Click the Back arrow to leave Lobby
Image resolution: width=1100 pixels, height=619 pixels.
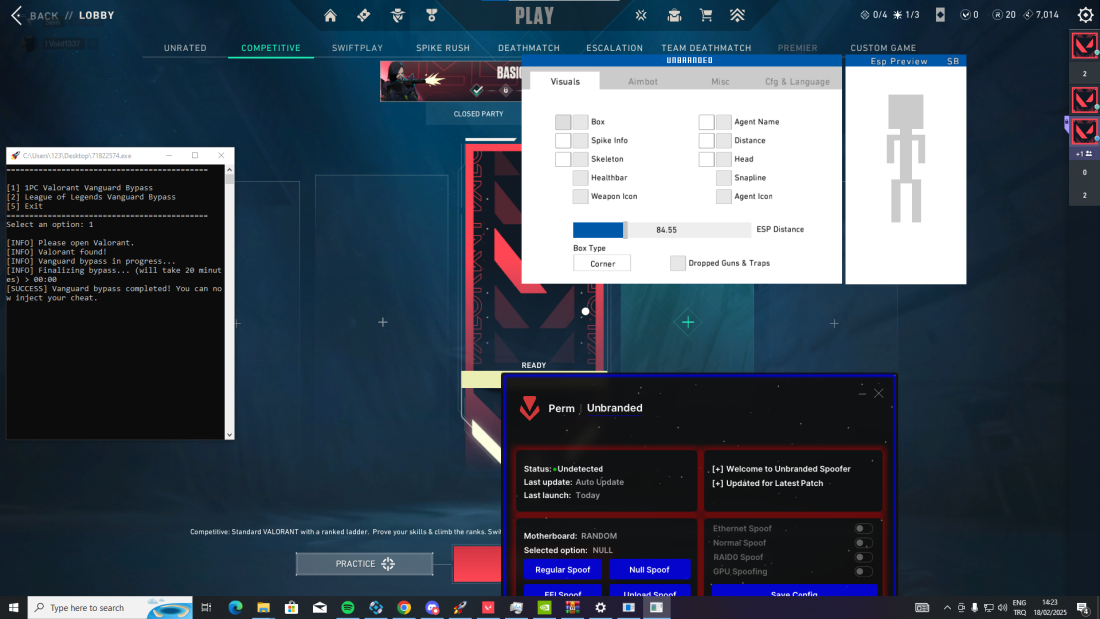coord(17,15)
